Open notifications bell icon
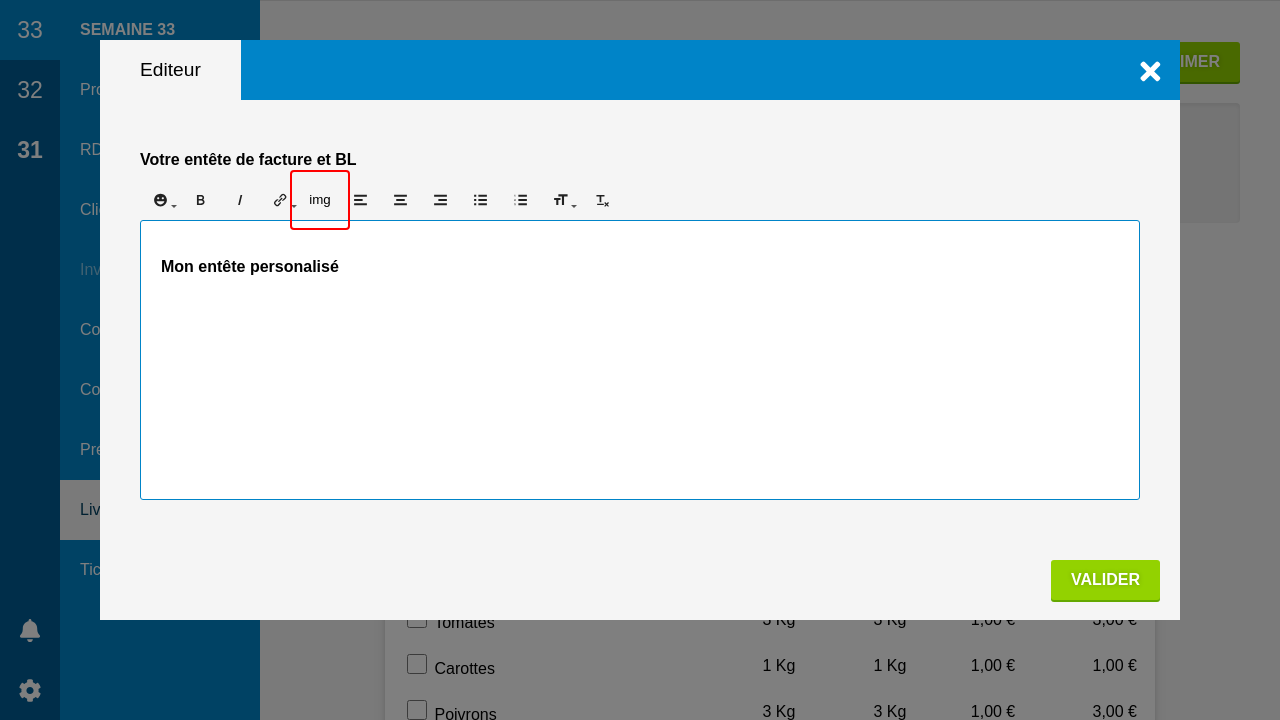 coord(30,630)
